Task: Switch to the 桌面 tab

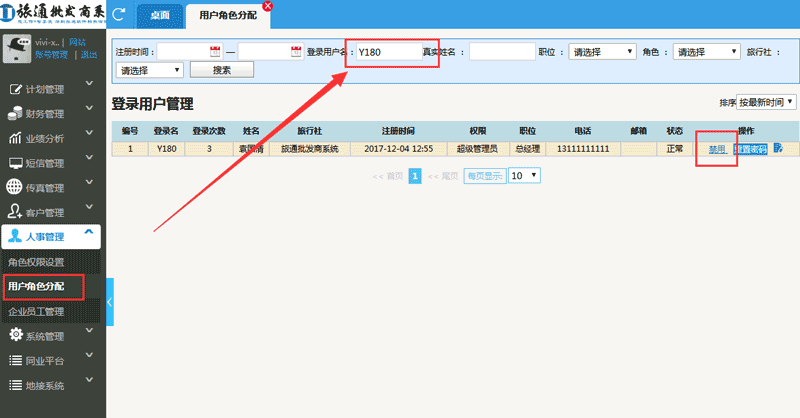Action: [x=159, y=17]
